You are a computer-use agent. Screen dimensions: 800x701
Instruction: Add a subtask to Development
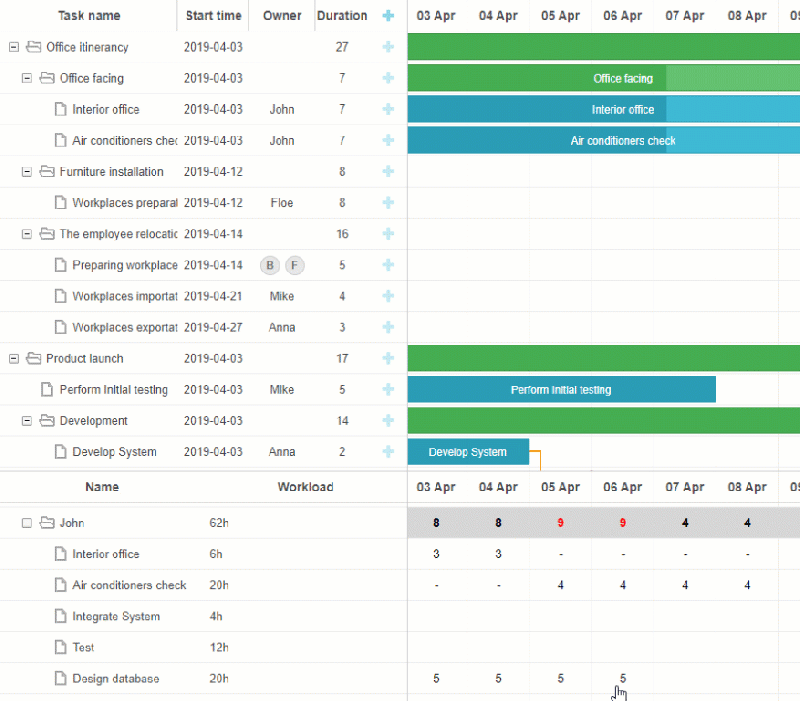coord(388,420)
